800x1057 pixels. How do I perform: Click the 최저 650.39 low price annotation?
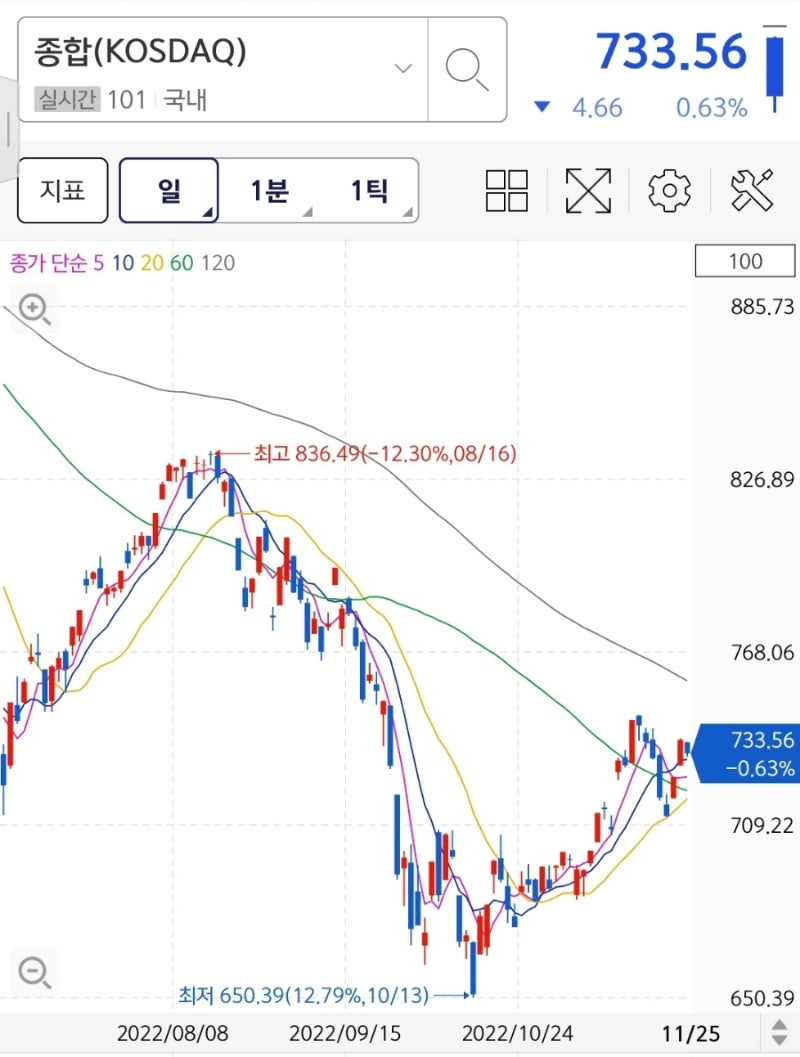pyautogui.click(x=303, y=995)
